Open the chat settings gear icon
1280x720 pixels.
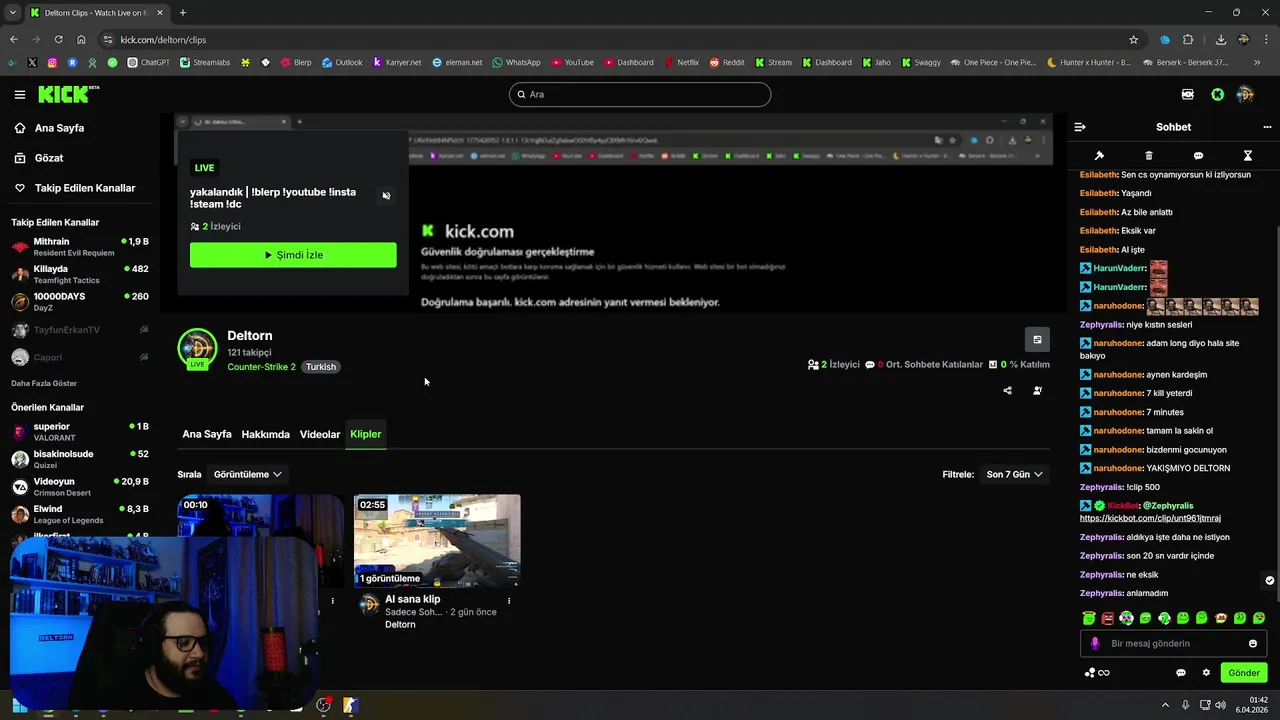click(1206, 673)
